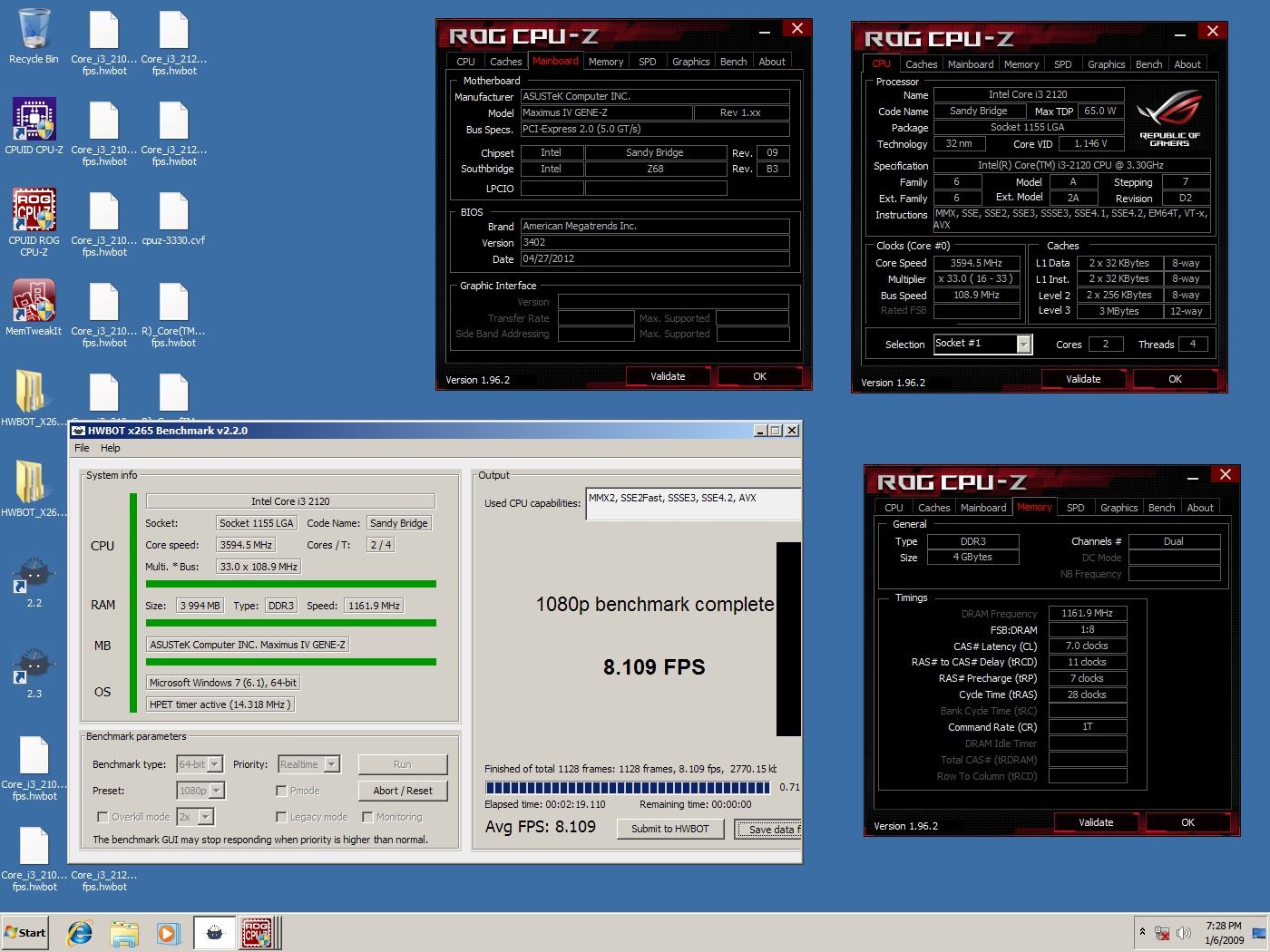
Task: Click the Command Rate 1T value
Action: click(x=1087, y=727)
